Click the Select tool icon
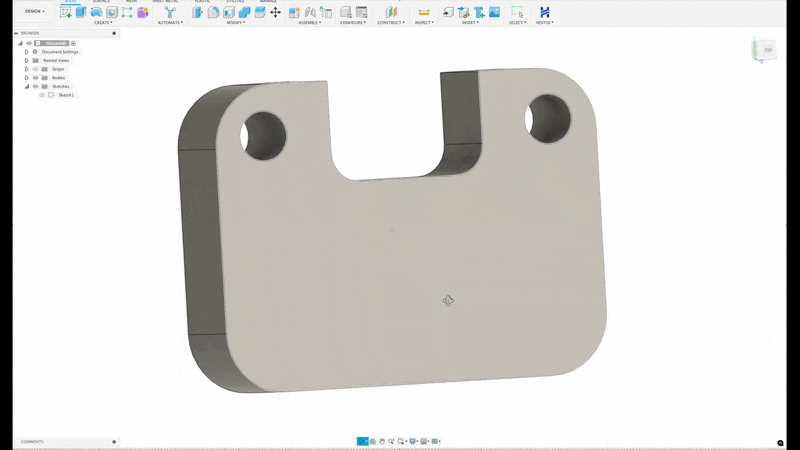Image resolution: width=800 pixels, height=450 pixels. pyautogui.click(x=517, y=12)
